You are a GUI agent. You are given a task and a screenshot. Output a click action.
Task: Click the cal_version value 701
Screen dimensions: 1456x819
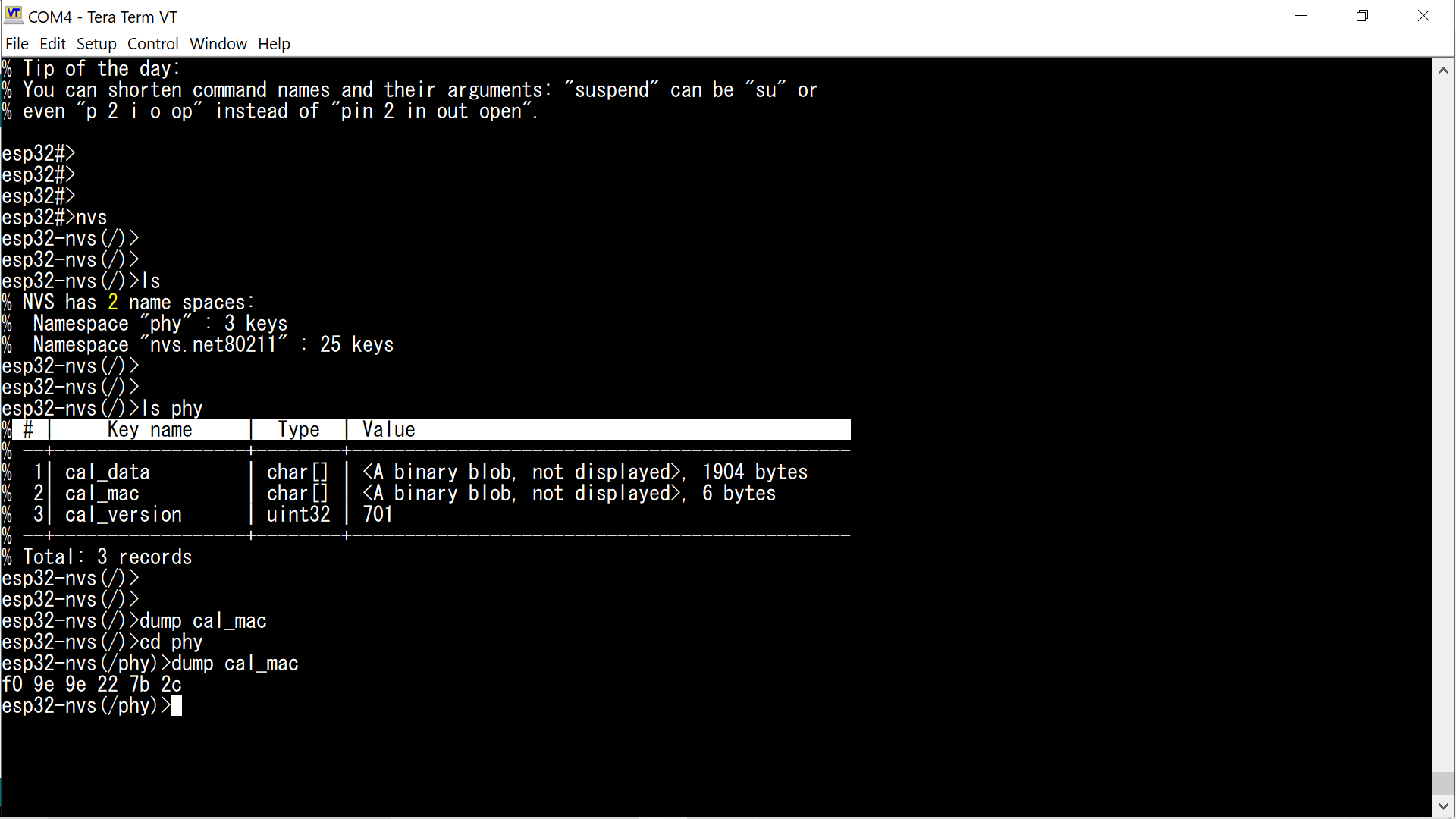pos(377,515)
